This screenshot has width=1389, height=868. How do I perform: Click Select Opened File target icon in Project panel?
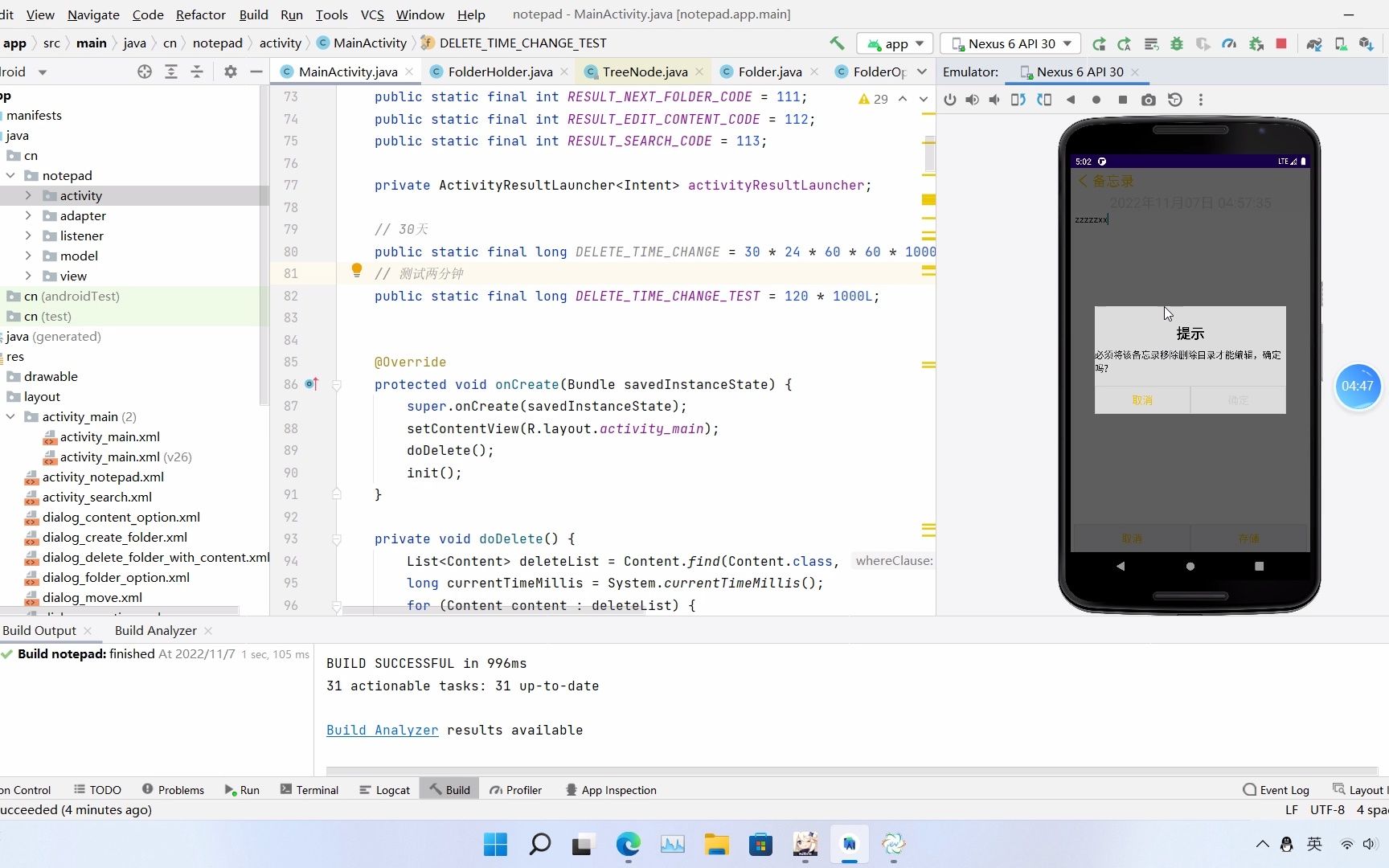[145, 72]
